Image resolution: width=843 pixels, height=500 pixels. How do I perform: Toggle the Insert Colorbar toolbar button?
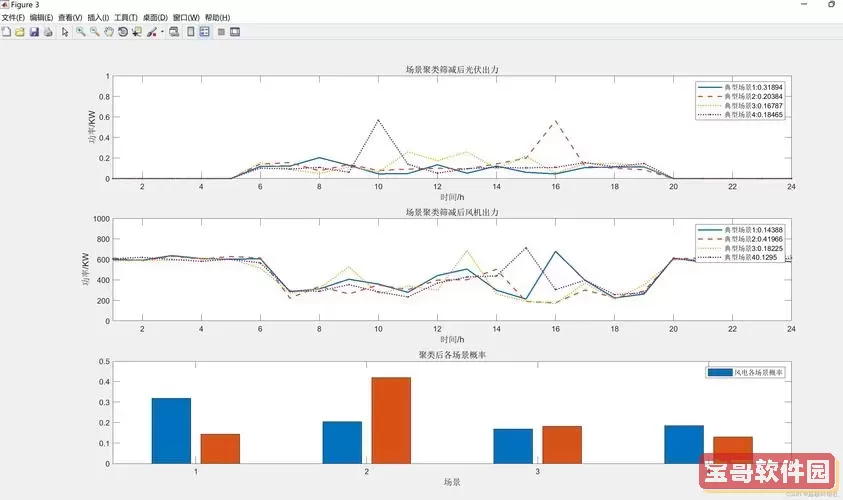click(x=191, y=32)
